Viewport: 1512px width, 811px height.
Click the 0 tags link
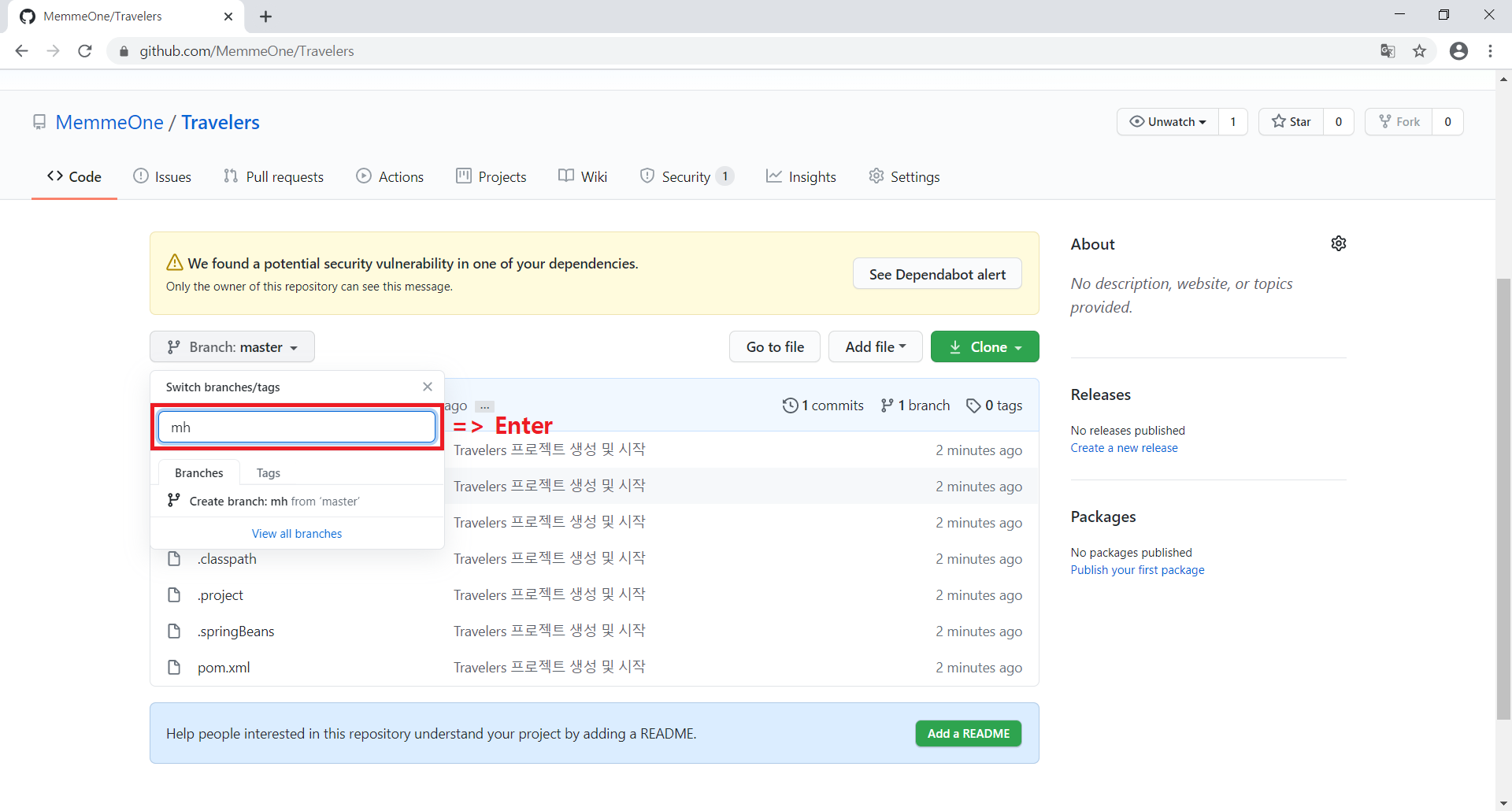995,405
